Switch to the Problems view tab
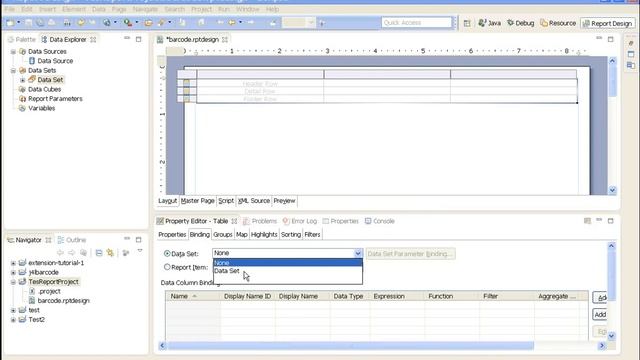 click(x=260, y=221)
